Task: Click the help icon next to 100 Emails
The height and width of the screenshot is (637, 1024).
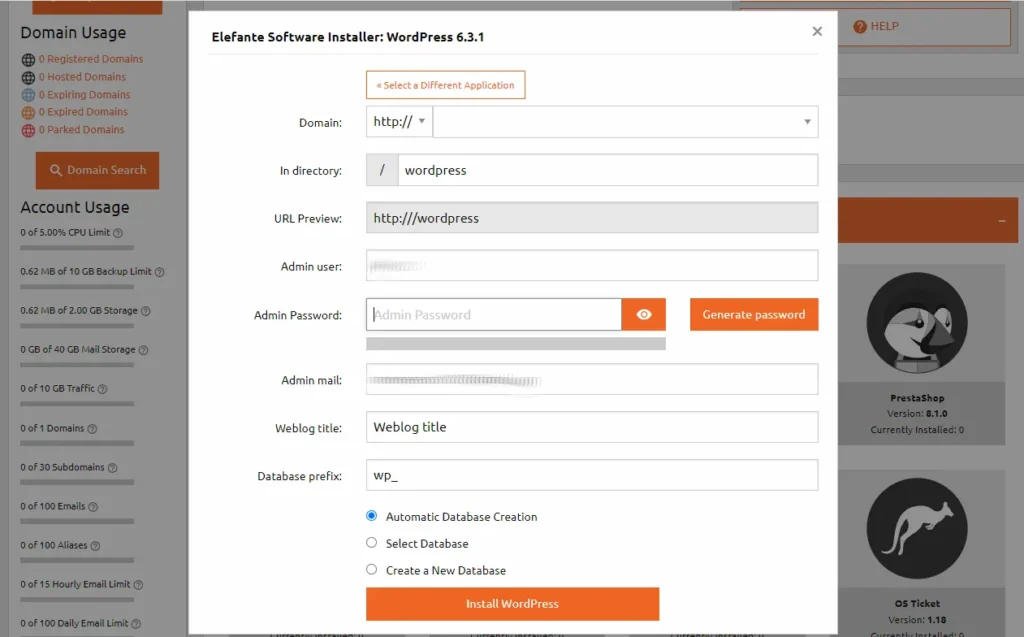Action: coord(93,507)
